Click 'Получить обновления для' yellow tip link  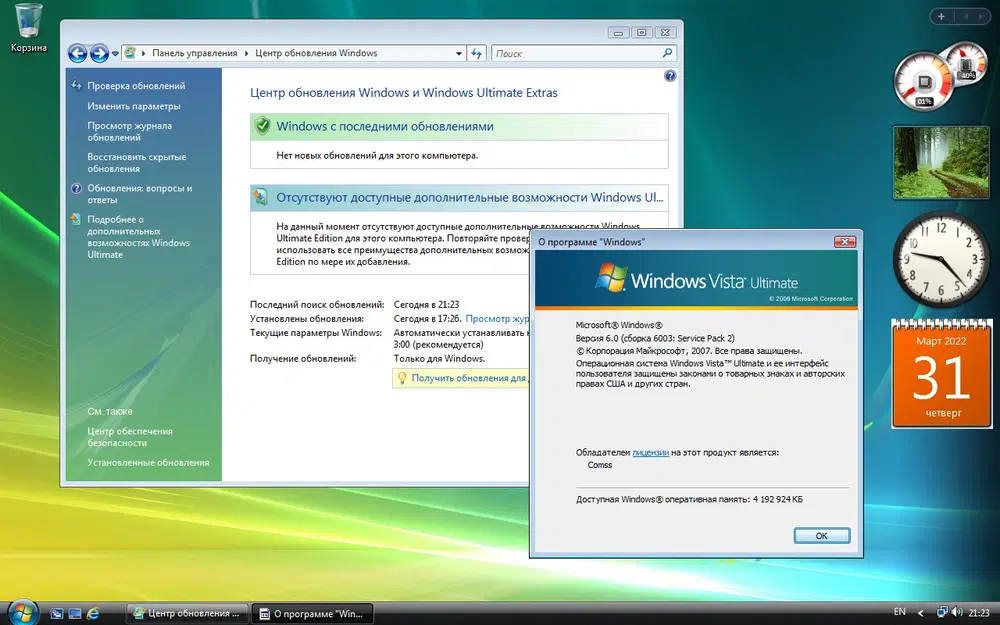(469, 378)
